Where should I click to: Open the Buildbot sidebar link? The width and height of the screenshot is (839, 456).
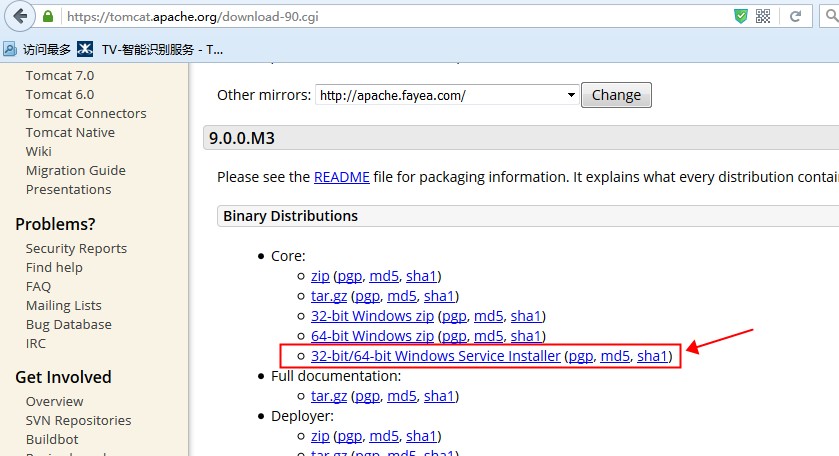point(52,439)
